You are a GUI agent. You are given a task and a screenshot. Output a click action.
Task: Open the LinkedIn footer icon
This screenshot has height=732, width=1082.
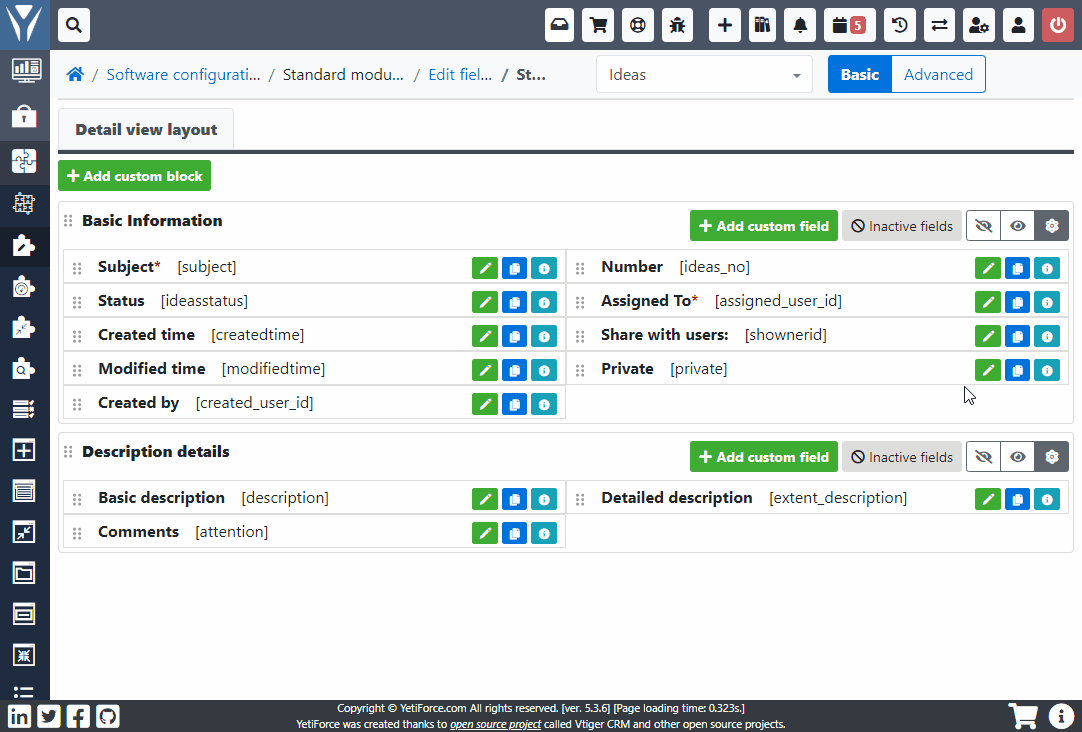tap(19, 716)
